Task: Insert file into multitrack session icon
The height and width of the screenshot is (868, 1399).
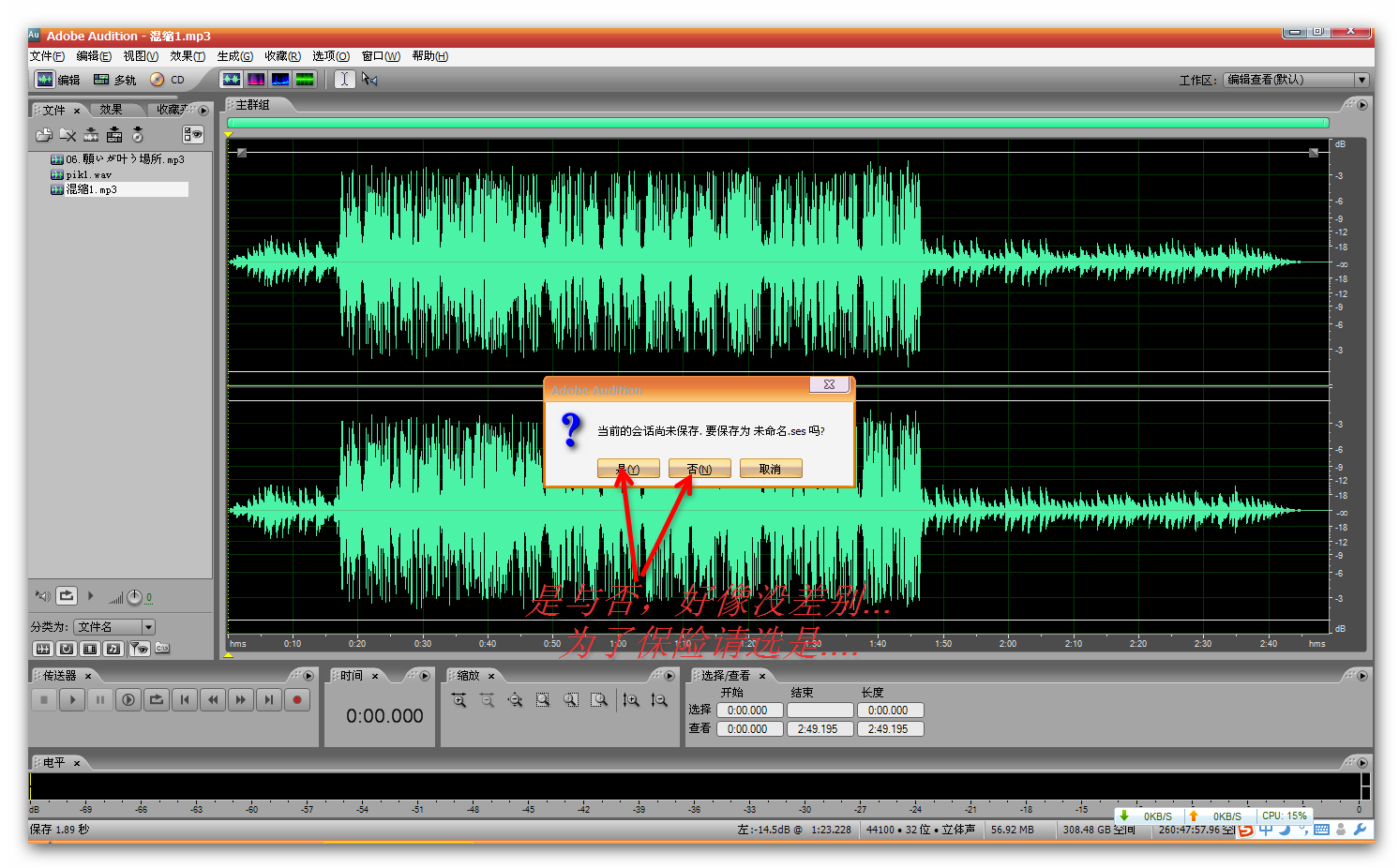Action: pyautogui.click(x=114, y=135)
